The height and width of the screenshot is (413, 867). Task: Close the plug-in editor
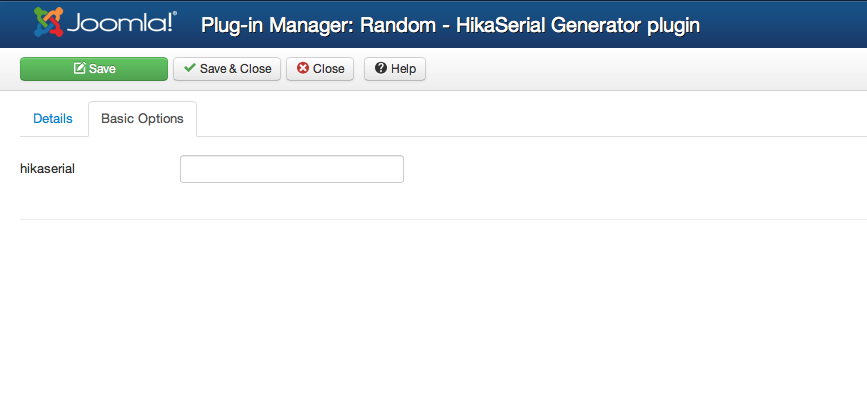point(319,69)
